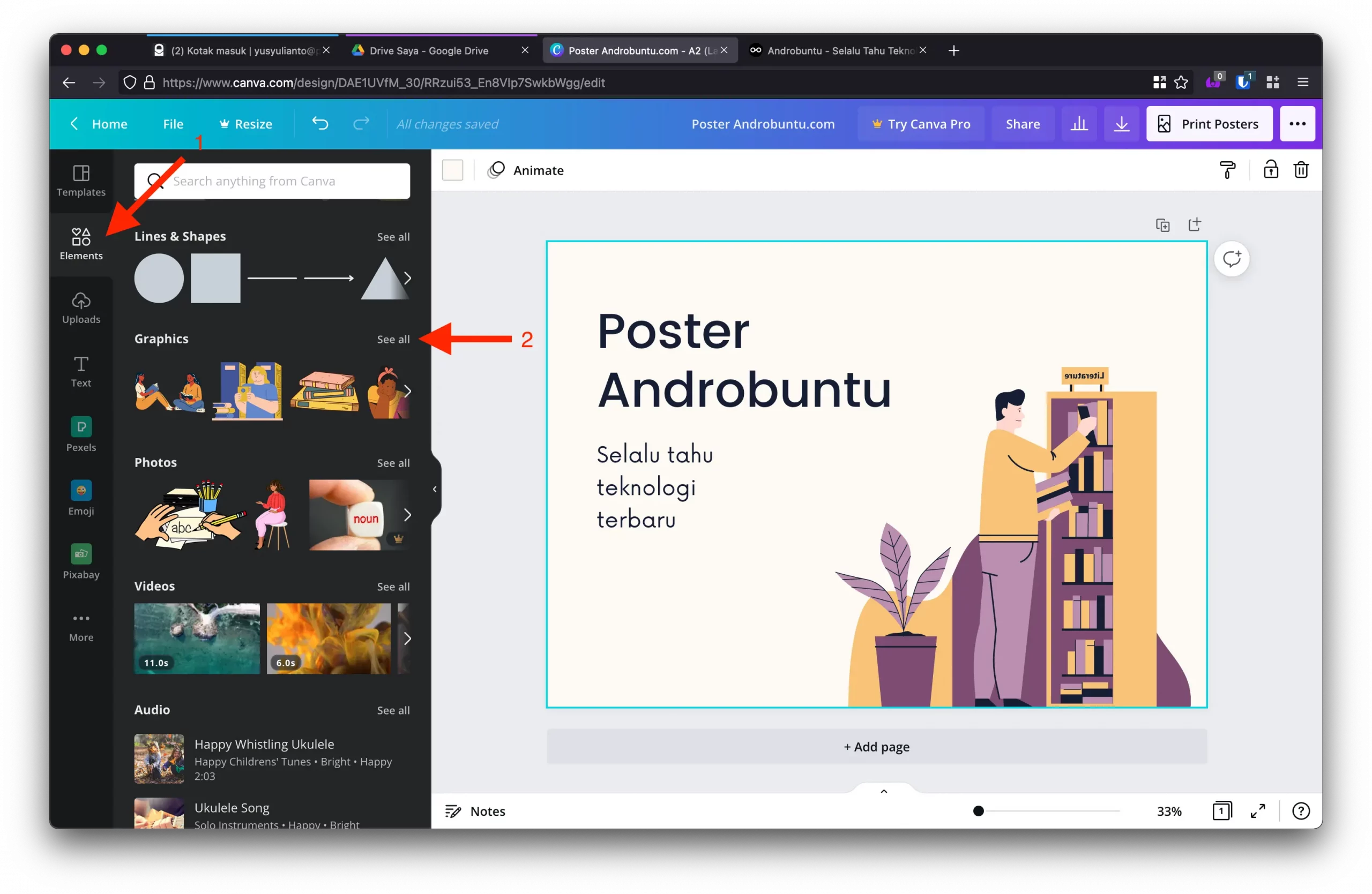The image size is (1372, 894).
Task: Open the Elements sidebar panel
Action: tap(81, 244)
